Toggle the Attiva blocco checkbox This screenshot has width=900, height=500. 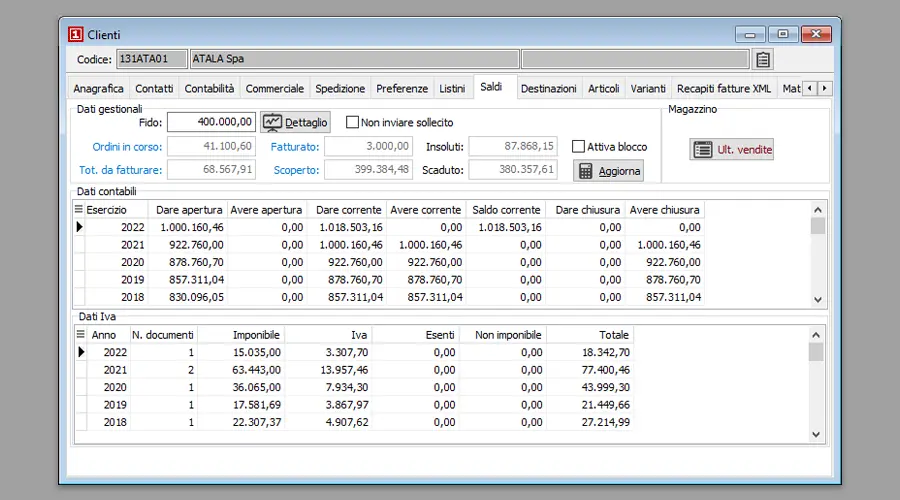pos(578,146)
